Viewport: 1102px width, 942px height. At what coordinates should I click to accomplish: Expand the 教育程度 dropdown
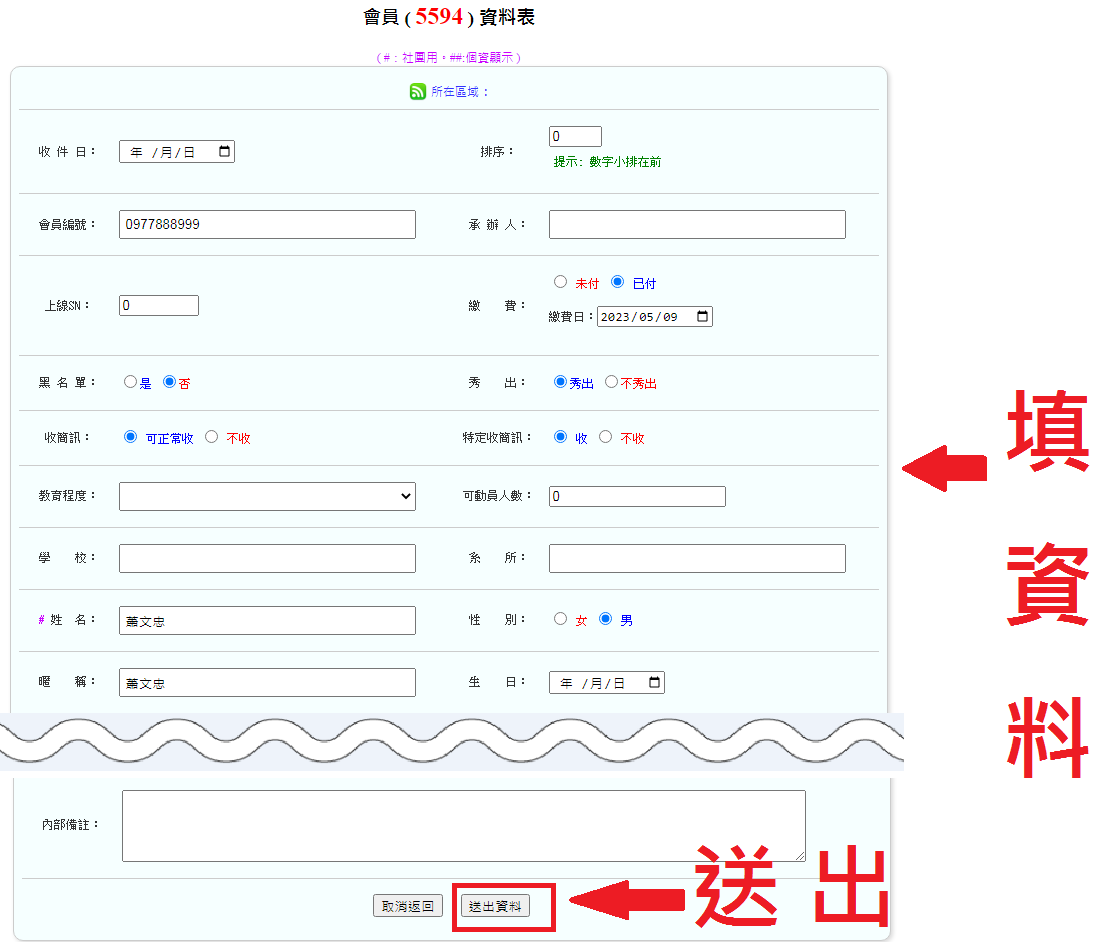click(267, 496)
